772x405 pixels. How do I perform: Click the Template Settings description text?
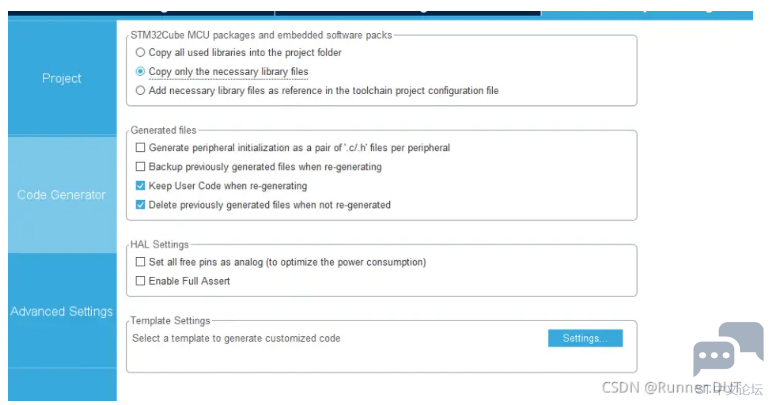(236, 338)
